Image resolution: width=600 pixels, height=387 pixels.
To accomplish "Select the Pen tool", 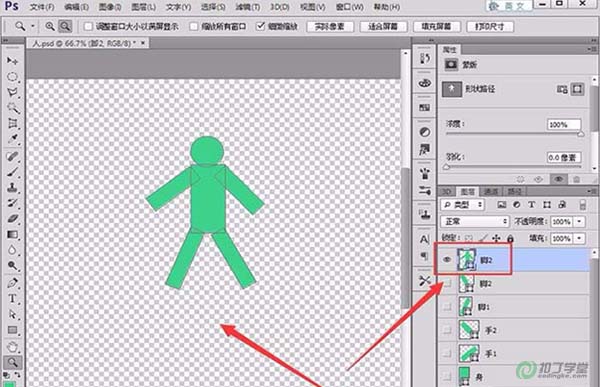I will [12, 283].
